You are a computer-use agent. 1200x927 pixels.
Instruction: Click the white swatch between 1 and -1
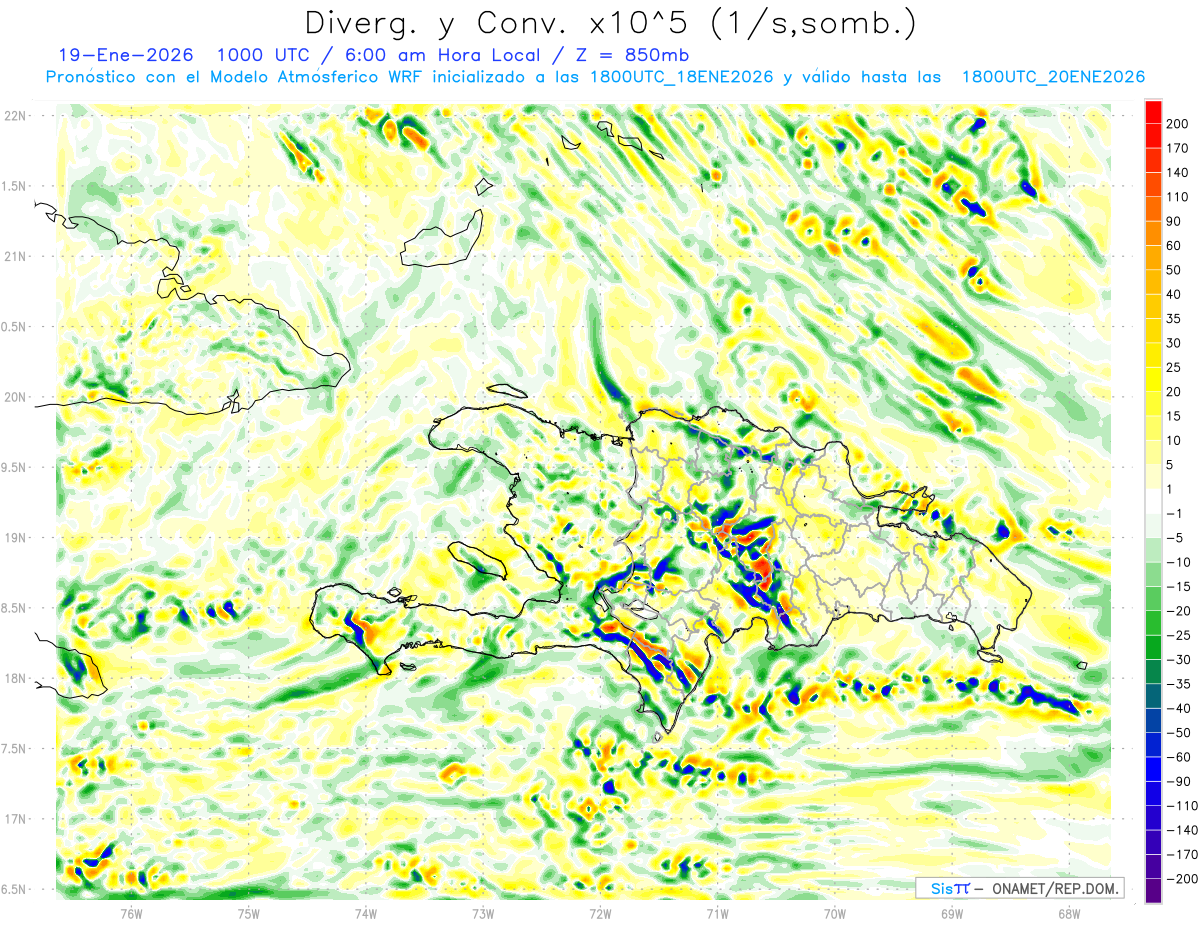(1153, 501)
